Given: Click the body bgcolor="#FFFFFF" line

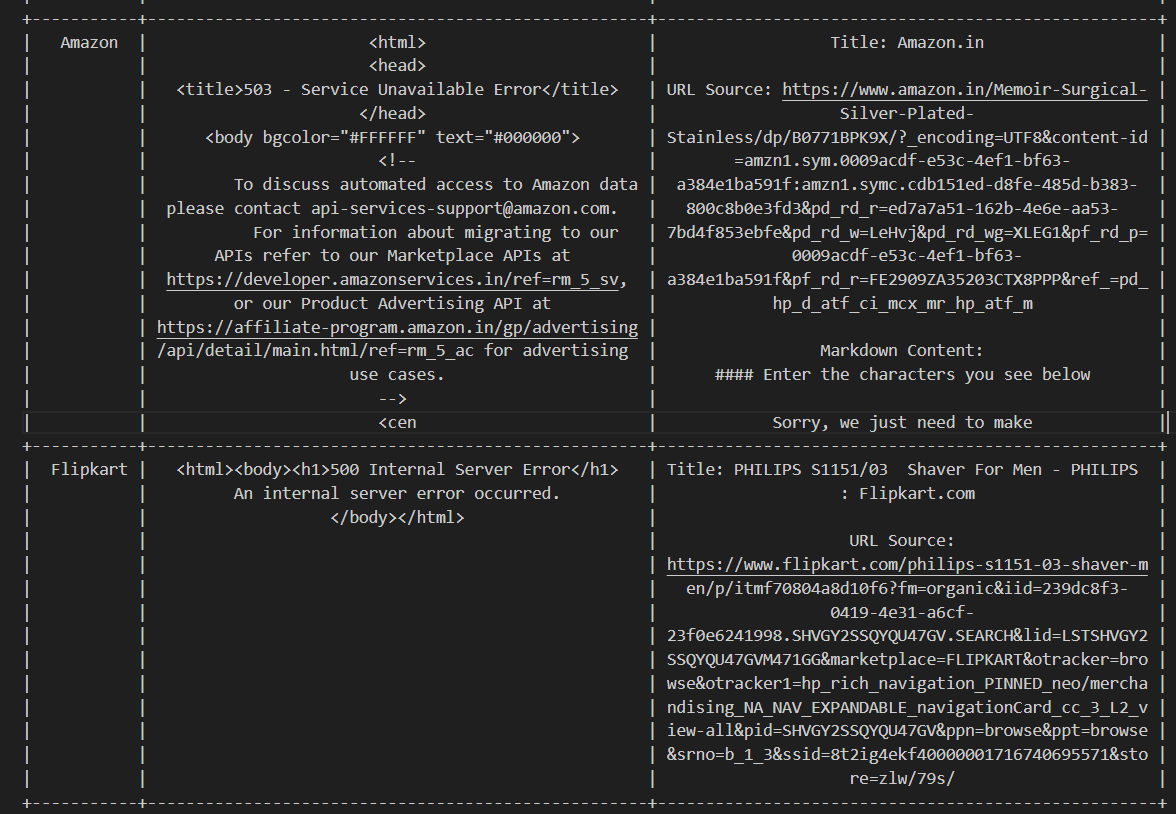Looking at the screenshot, I should [x=392, y=137].
